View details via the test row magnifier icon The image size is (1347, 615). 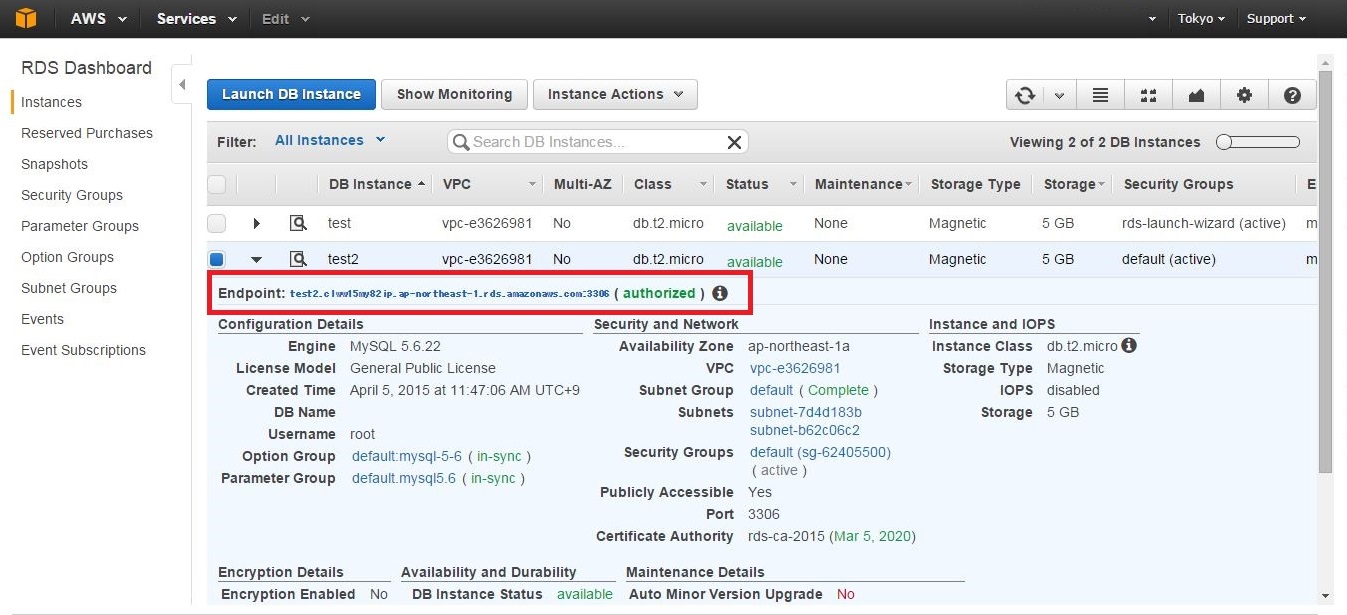[298, 223]
